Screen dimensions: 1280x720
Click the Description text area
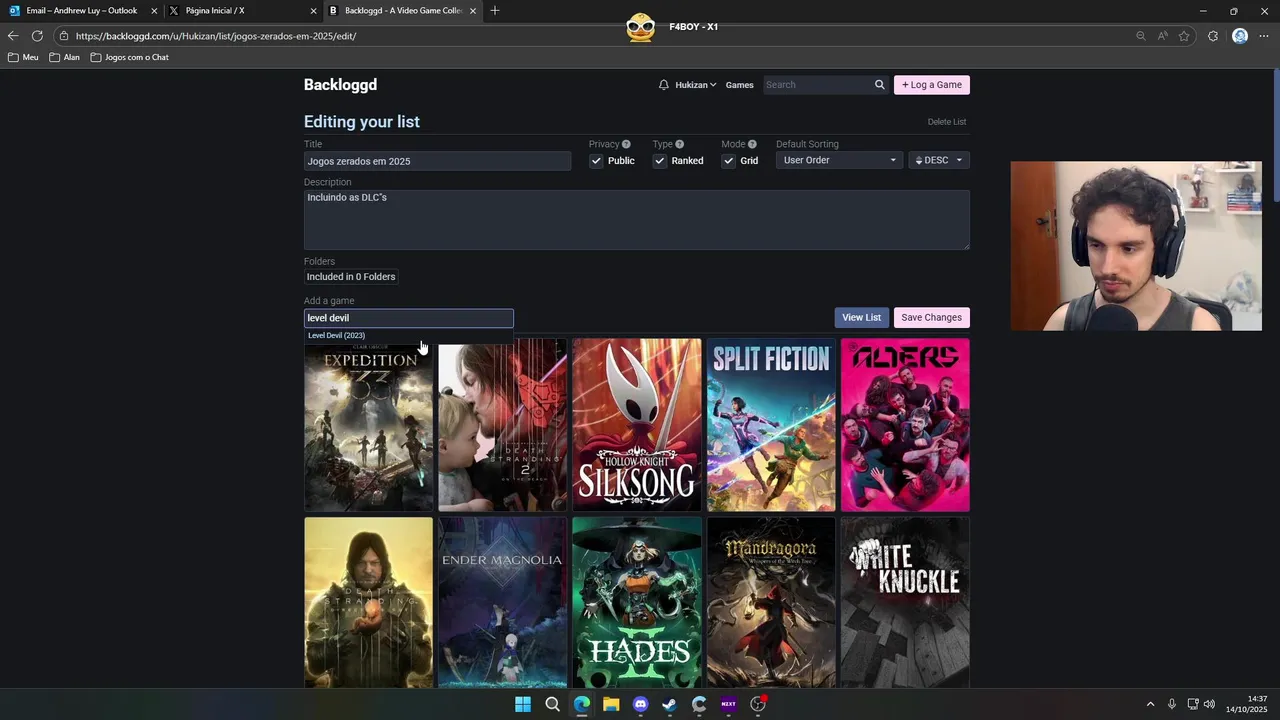(x=637, y=219)
